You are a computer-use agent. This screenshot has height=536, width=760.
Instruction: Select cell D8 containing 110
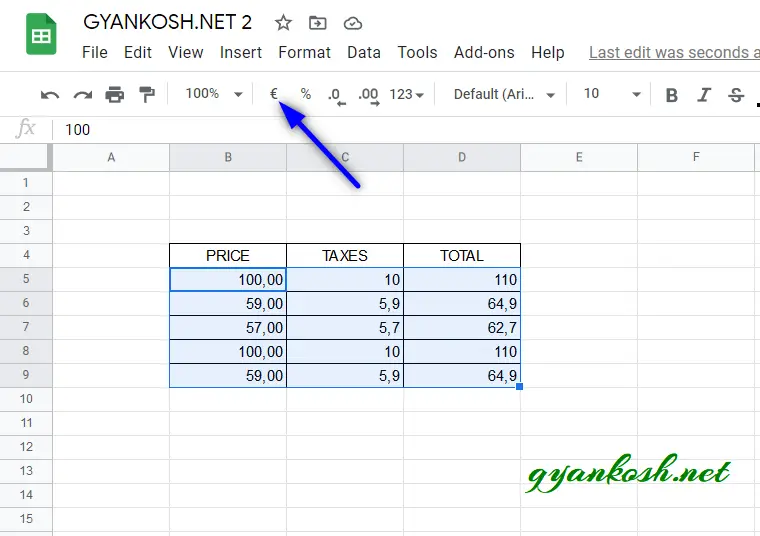pos(462,351)
